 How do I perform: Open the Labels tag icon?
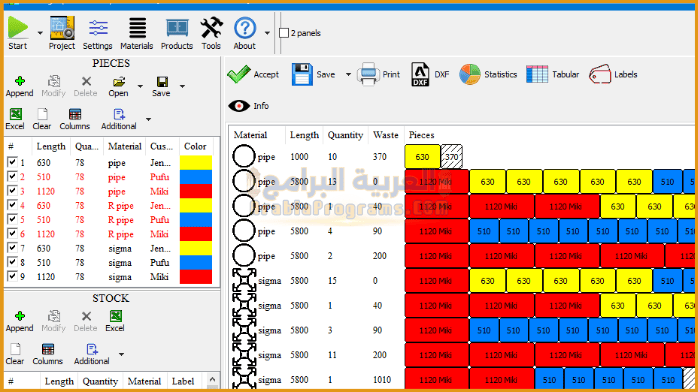point(600,74)
